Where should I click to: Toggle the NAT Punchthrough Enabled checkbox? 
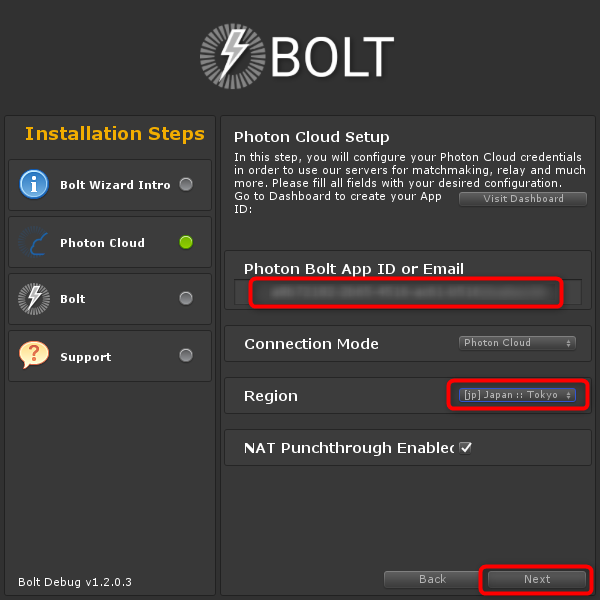(x=465, y=448)
